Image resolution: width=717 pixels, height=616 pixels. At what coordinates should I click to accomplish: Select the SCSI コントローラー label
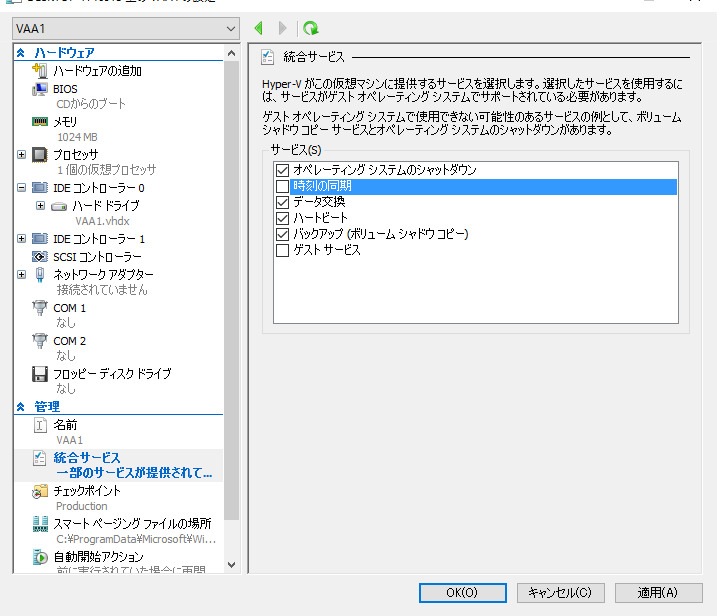click(97, 257)
